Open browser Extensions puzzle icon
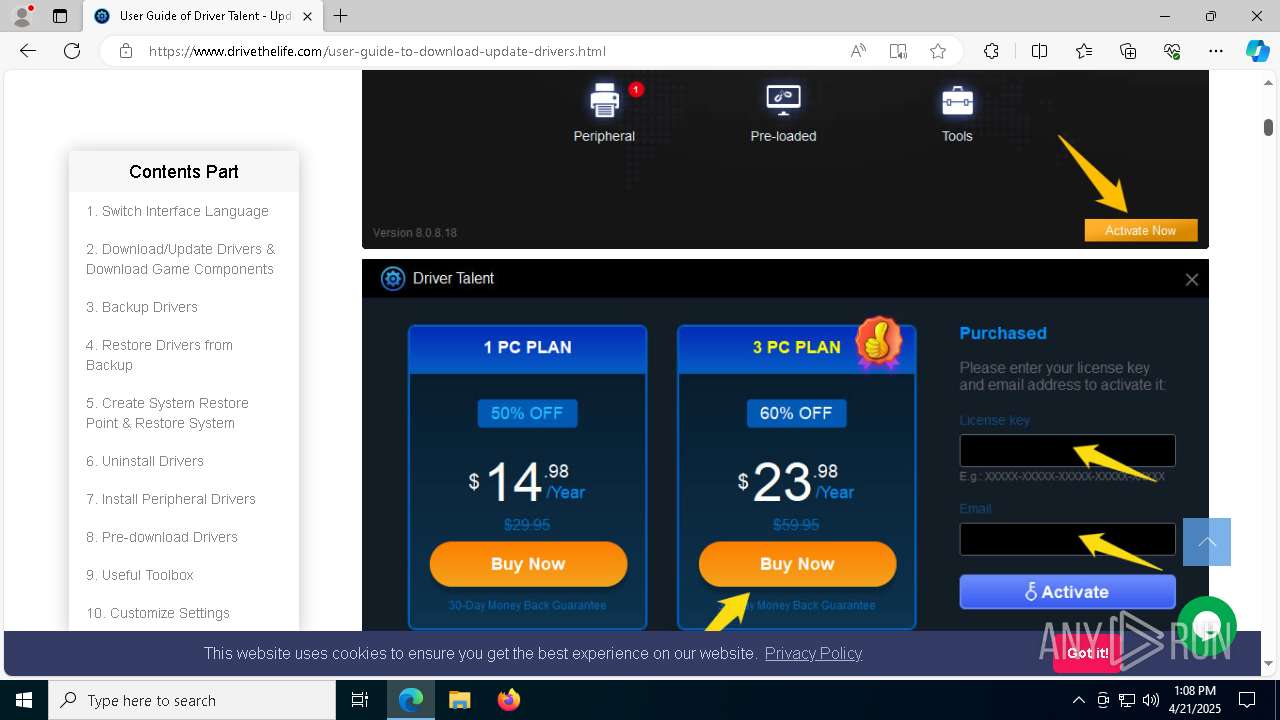This screenshot has width=1280, height=720. [x=991, y=51]
